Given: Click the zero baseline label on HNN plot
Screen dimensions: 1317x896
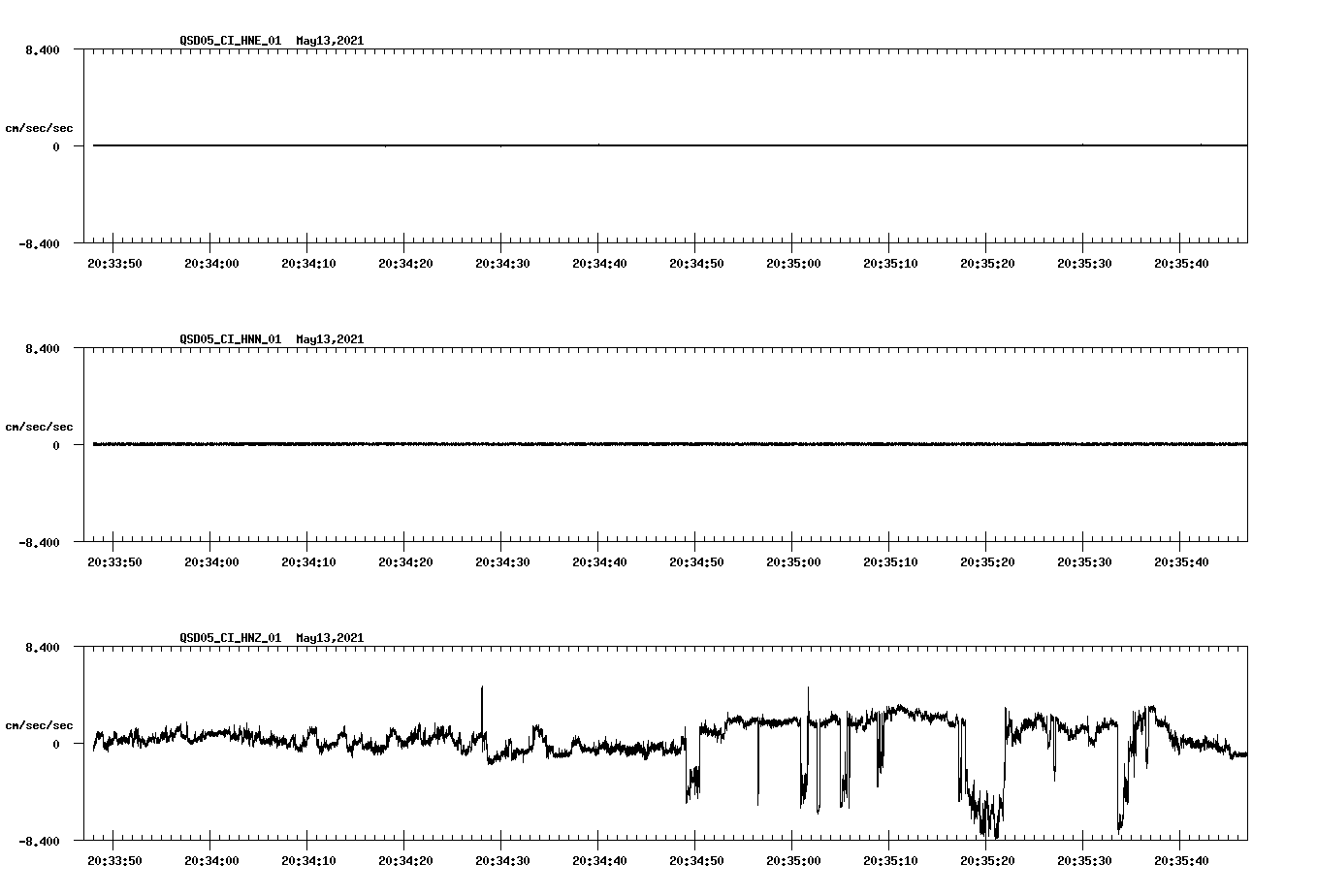Looking at the screenshot, I should click(x=54, y=446).
